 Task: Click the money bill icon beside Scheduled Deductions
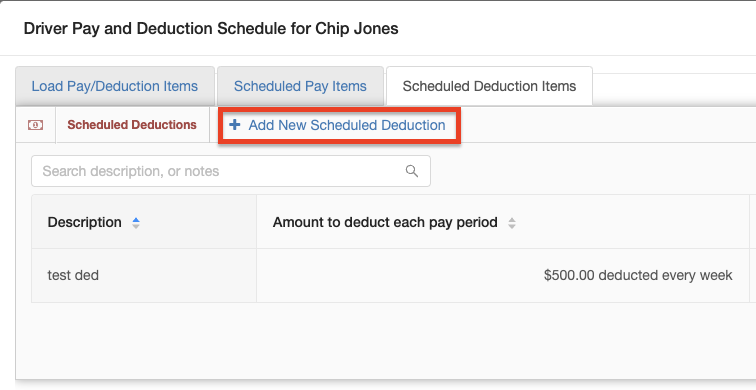tap(35, 125)
